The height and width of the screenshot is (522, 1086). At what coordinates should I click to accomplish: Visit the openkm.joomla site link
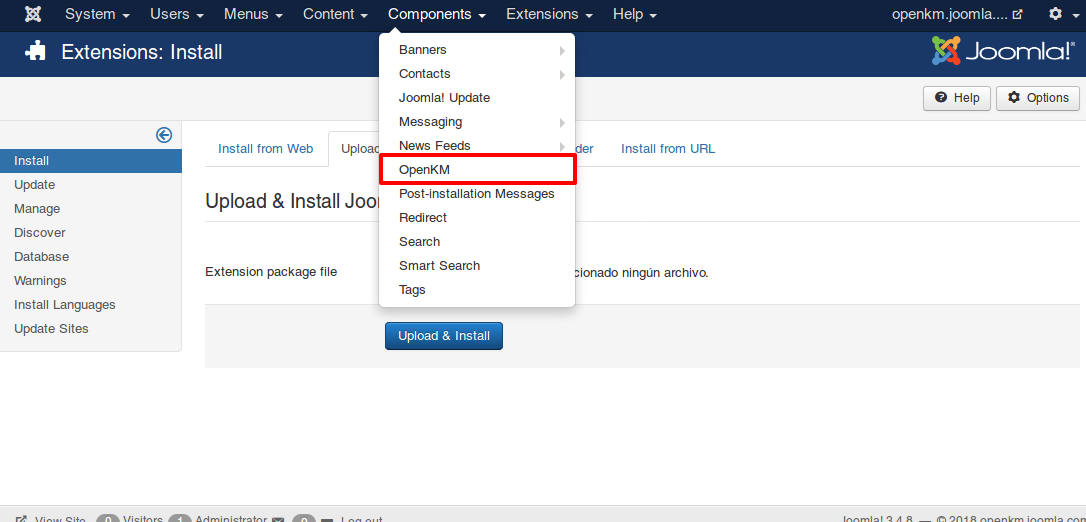(x=957, y=14)
